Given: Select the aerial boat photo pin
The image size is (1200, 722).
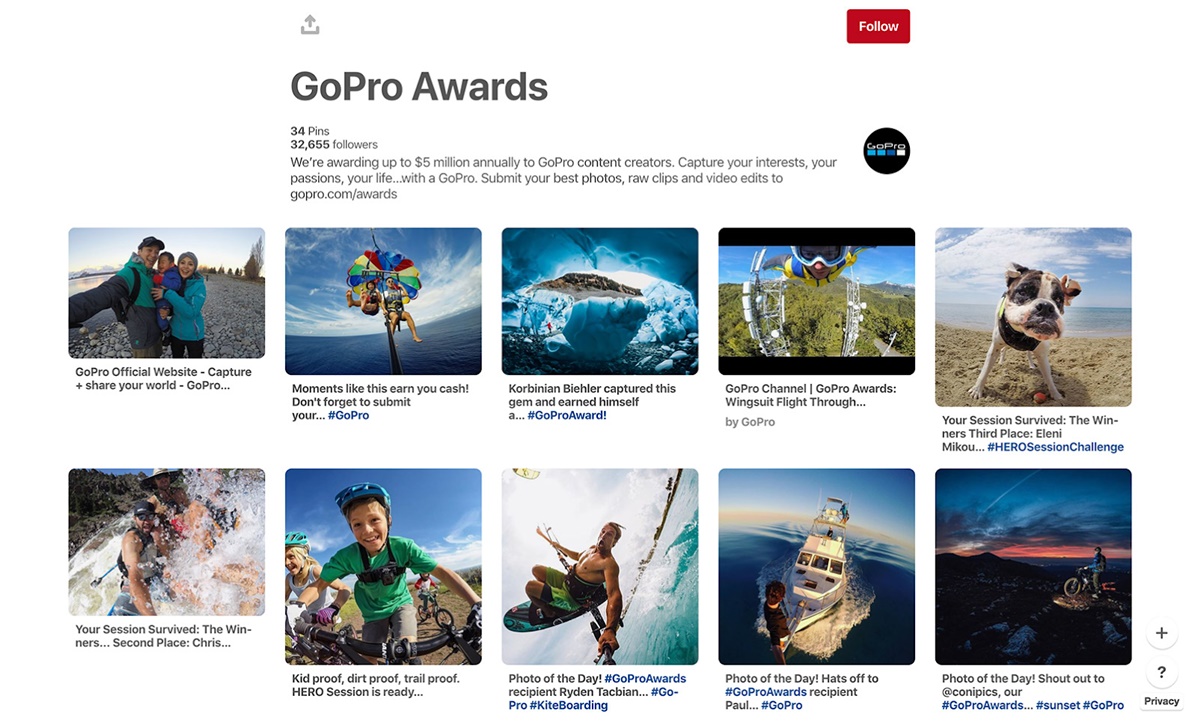Looking at the screenshot, I should pyautogui.click(x=816, y=566).
